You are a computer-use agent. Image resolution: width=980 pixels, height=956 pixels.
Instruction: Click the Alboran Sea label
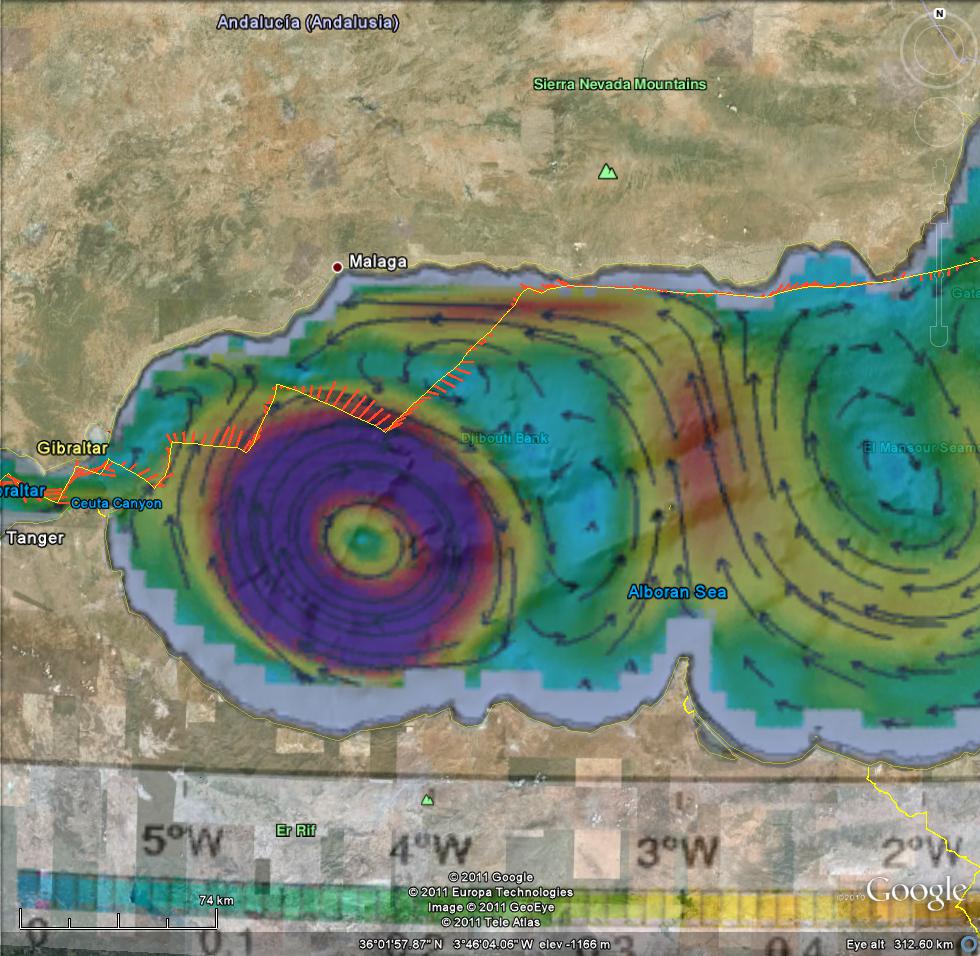click(x=676, y=591)
